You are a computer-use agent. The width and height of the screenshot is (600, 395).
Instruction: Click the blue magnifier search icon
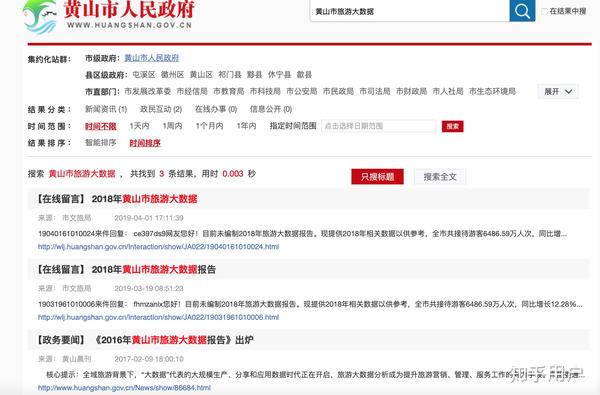pyautogui.click(x=522, y=11)
